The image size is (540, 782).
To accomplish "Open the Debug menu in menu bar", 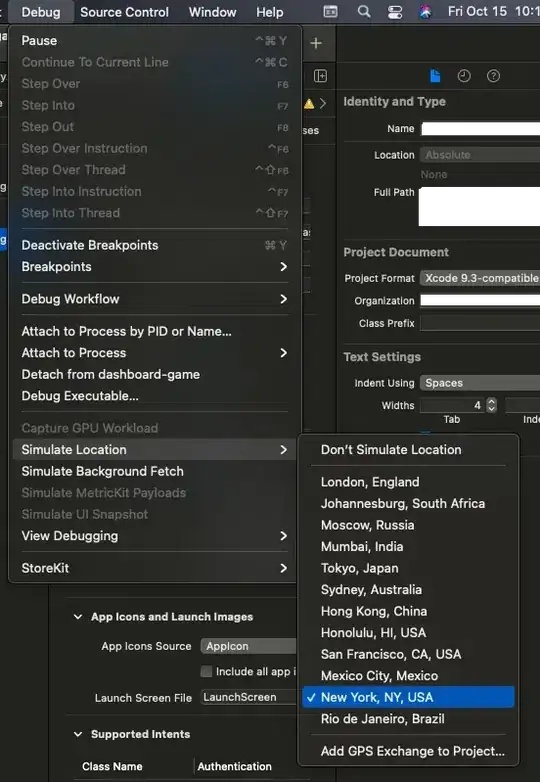I will click(x=40, y=12).
